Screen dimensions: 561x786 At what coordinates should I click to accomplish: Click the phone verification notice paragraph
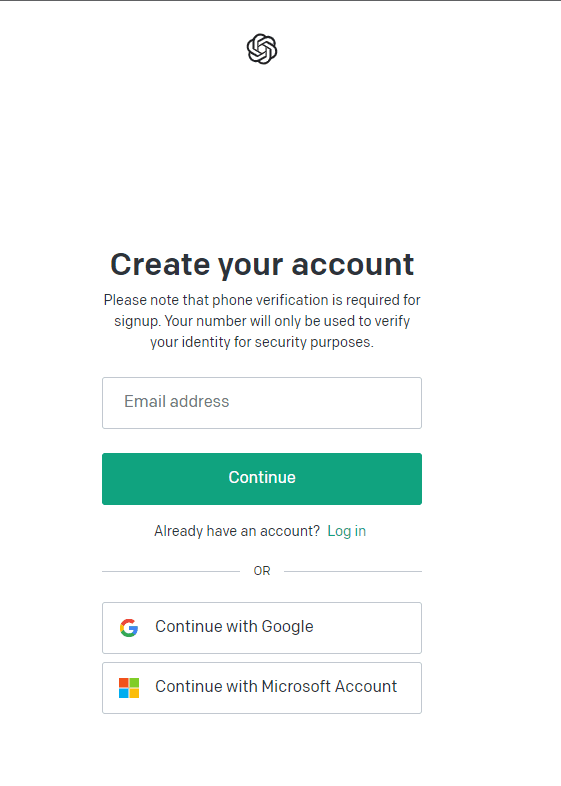(262, 321)
